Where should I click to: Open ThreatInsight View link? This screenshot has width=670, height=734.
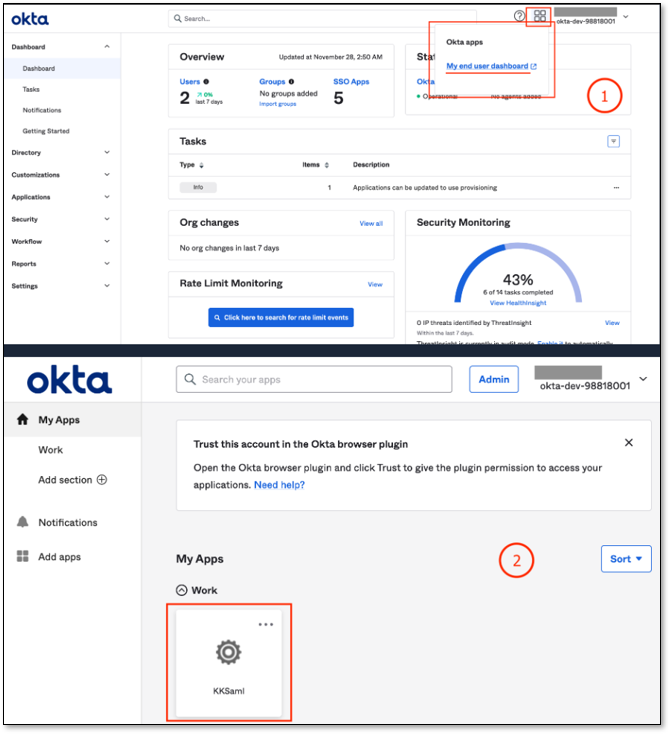point(612,323)
